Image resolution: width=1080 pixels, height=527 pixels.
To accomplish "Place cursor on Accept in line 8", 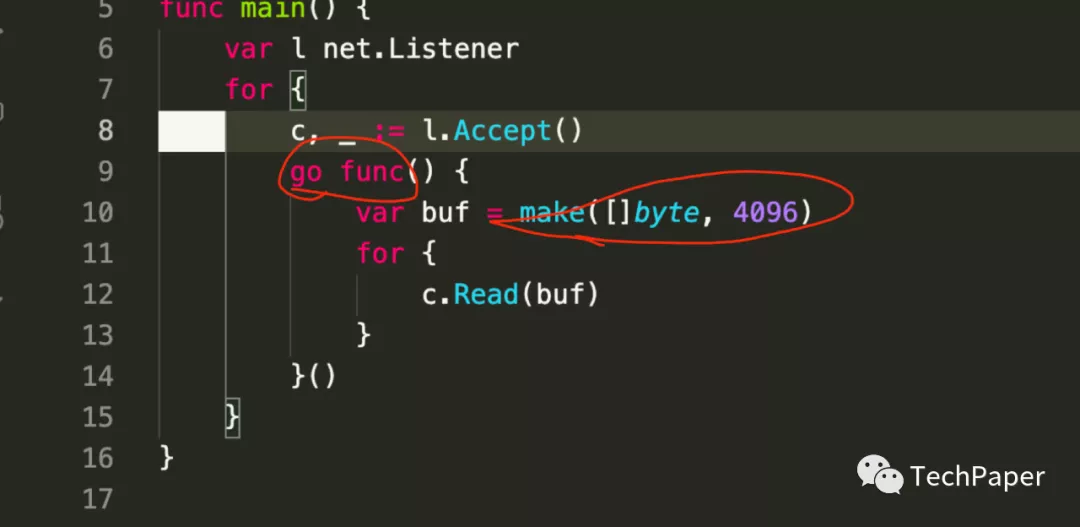I will coord(503,130).
